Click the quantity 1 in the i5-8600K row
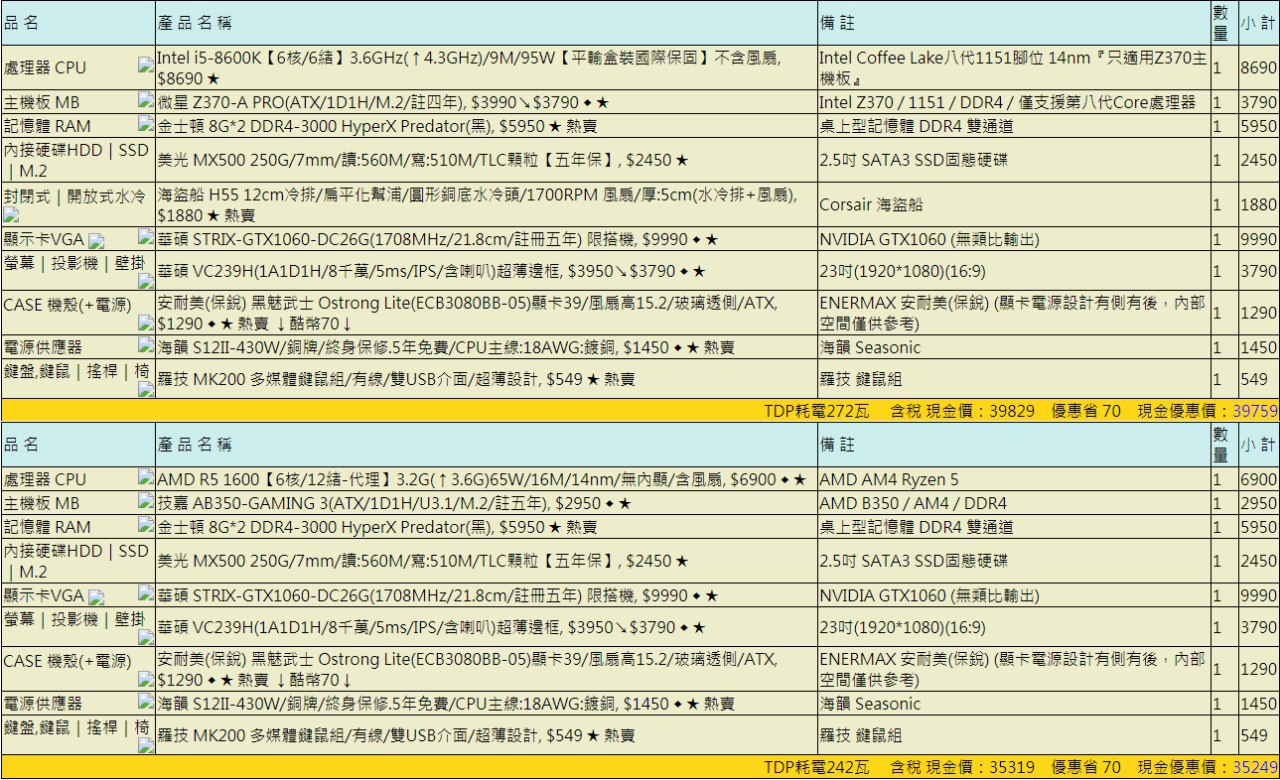Image resolution: width=1280 pixels, height=780 pixels. pyautogui.click(x=1217, y=68)
